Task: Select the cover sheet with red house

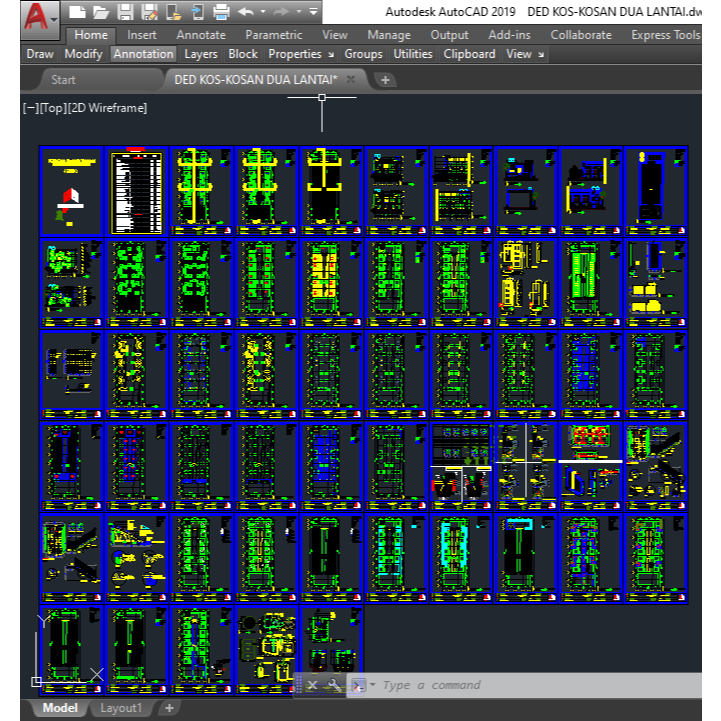Action: point(71,191)
